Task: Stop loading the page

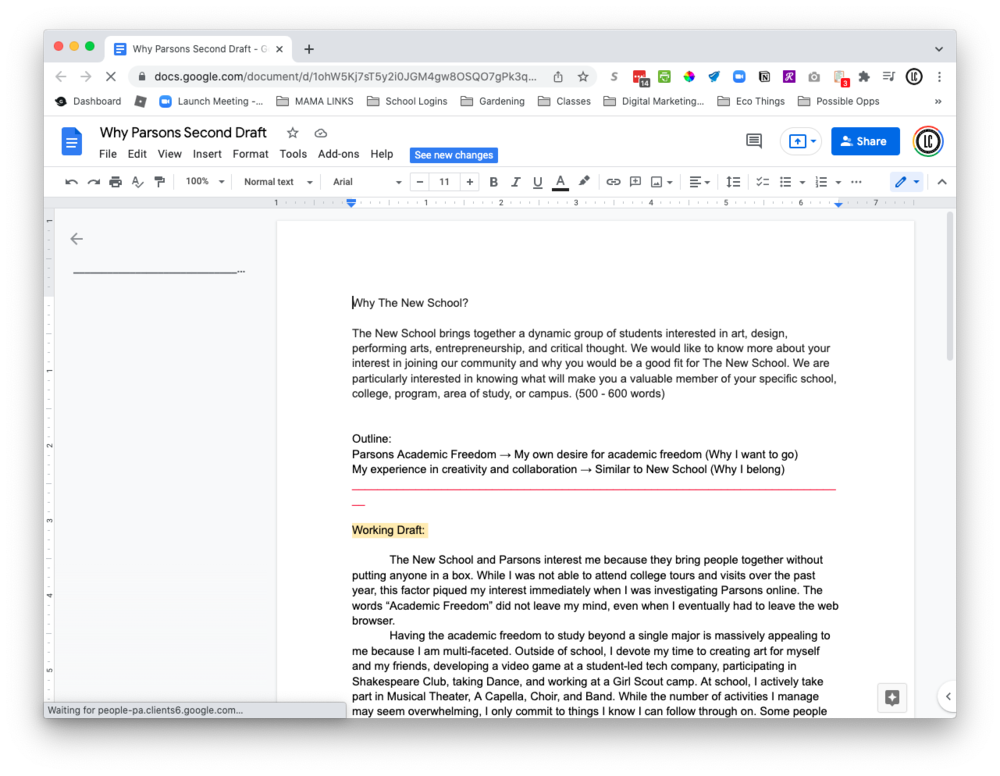Action: click(x=110, y=77)
